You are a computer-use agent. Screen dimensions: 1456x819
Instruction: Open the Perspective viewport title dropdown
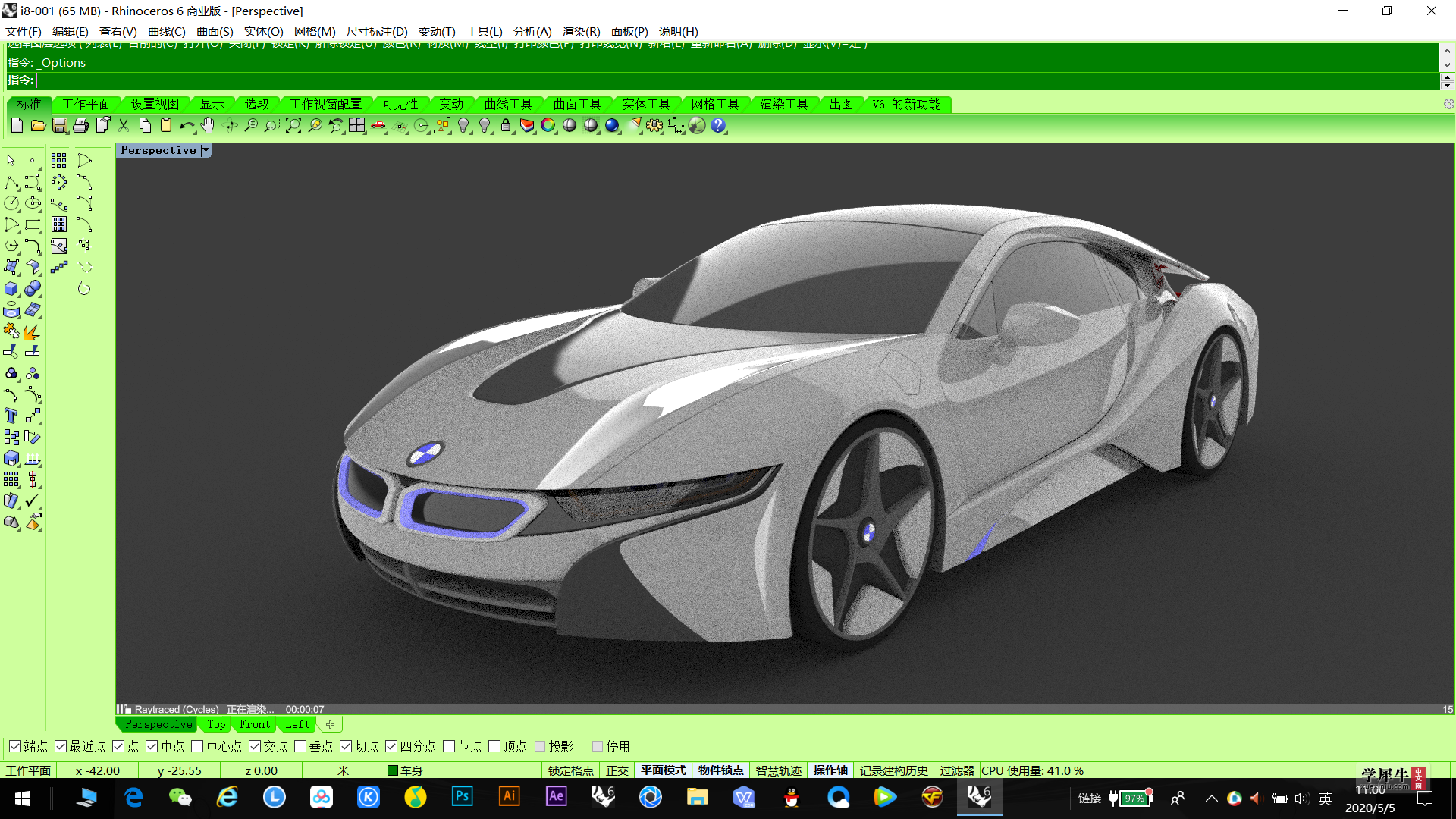click(x=206, y=150)
